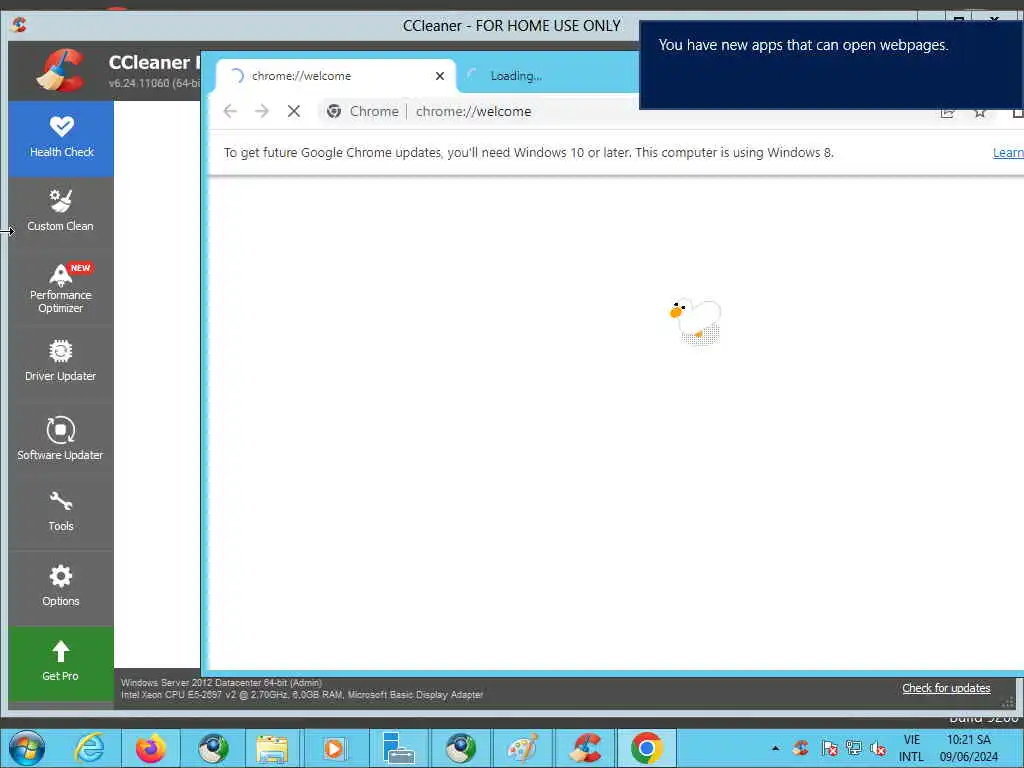Image resolution: width=1024 pixels, height=768 pixels.
Task: Stop loading the Chrome page
Action: click(294, 111)
